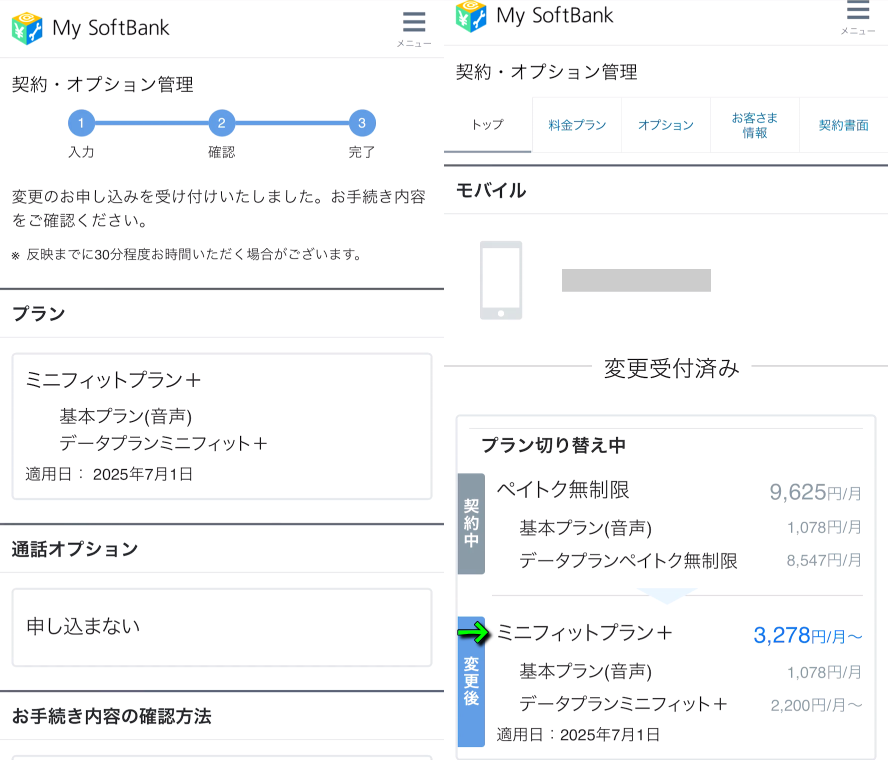This screenshot has width=888, height=760.
Task: Click the プラン切り替え中 heading
Action: tap(553, 445)
